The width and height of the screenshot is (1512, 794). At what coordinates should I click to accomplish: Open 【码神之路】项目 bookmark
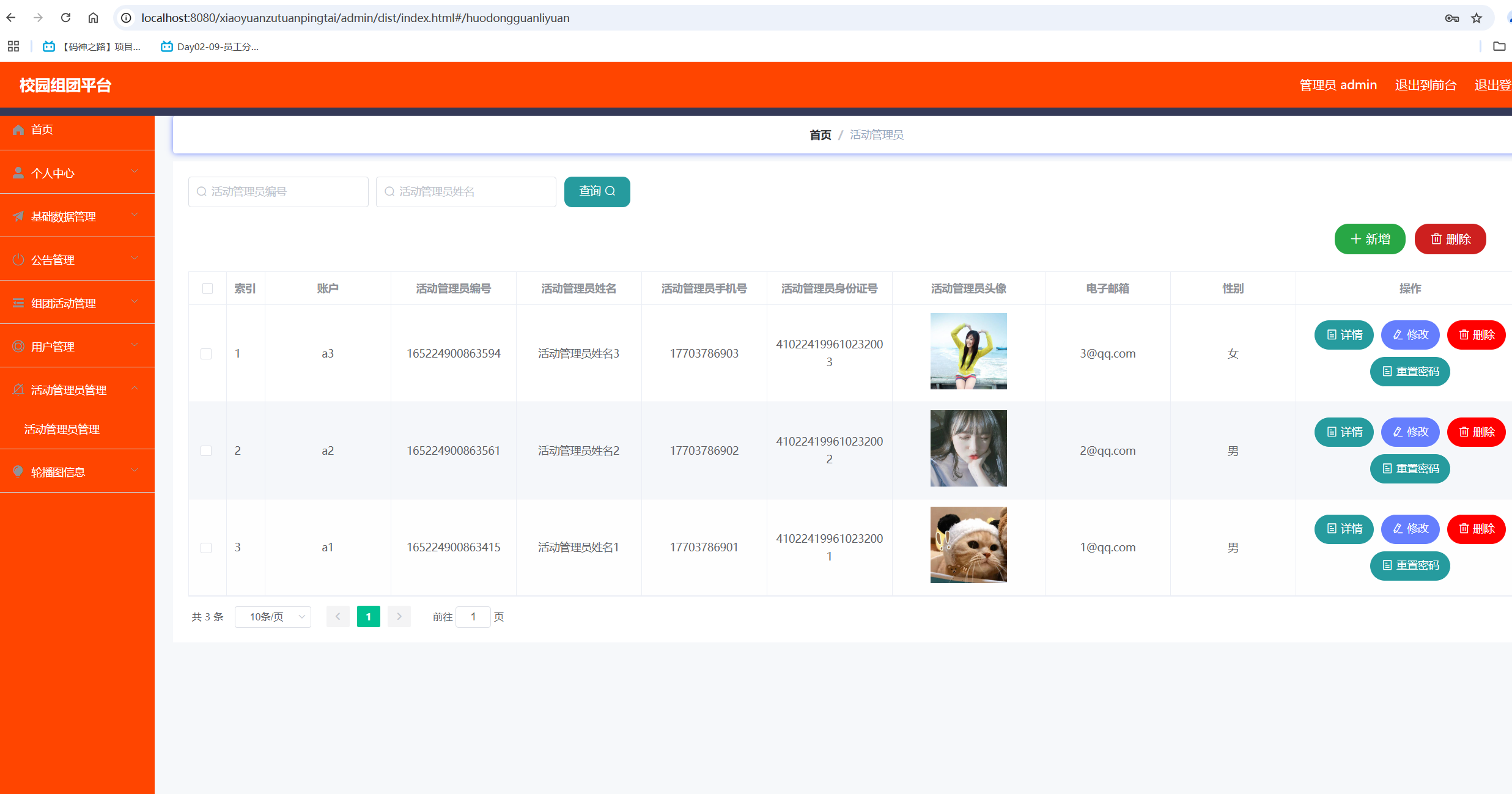click(92, 46)
